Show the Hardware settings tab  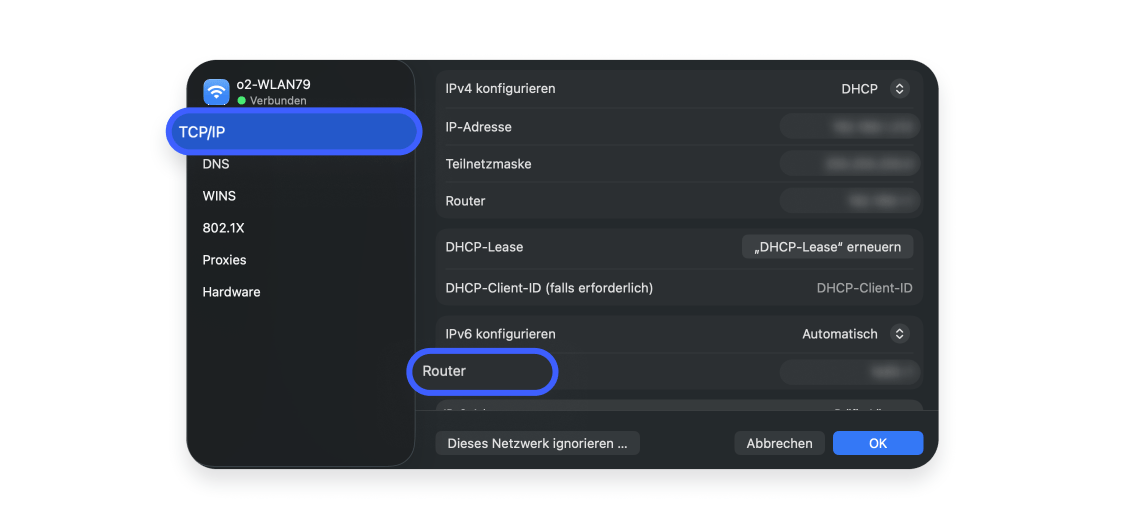[231, 292]
